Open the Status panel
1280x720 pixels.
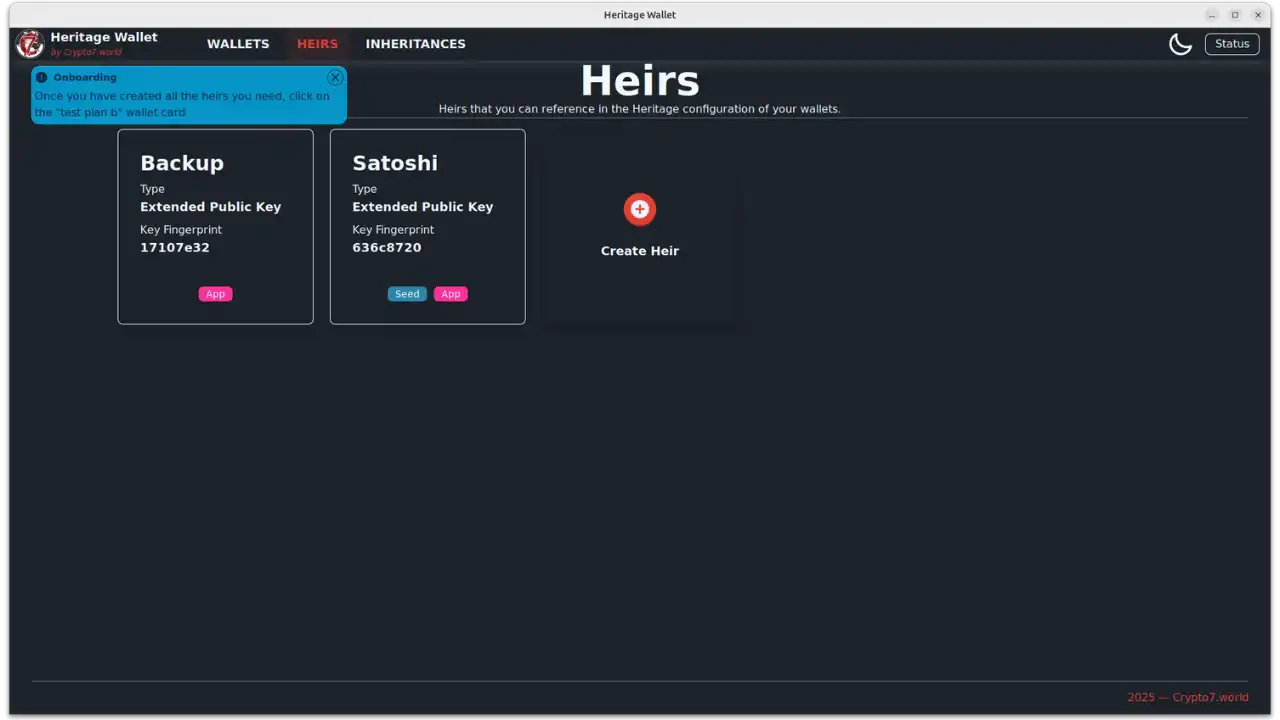click(1232, 43)
